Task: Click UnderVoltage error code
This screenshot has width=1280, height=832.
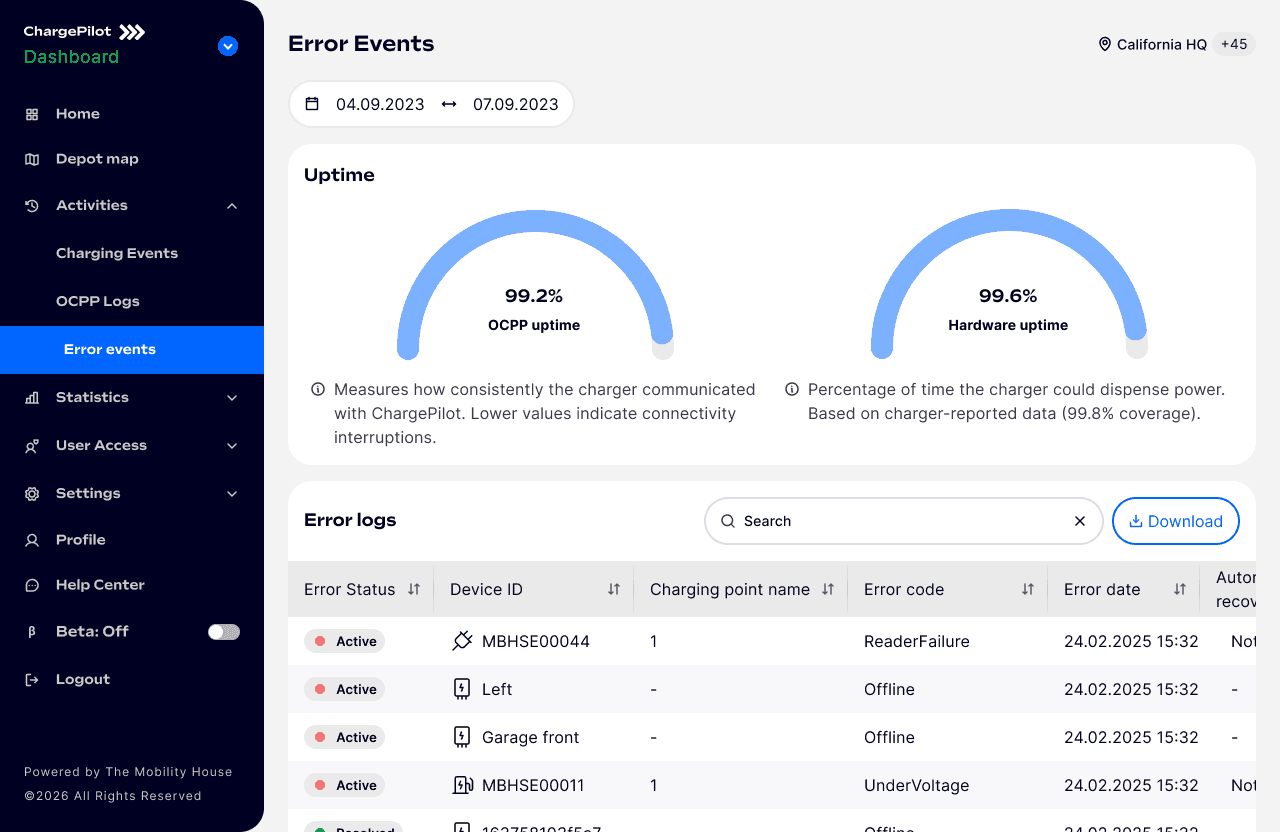Action: [x=917, y=785]
